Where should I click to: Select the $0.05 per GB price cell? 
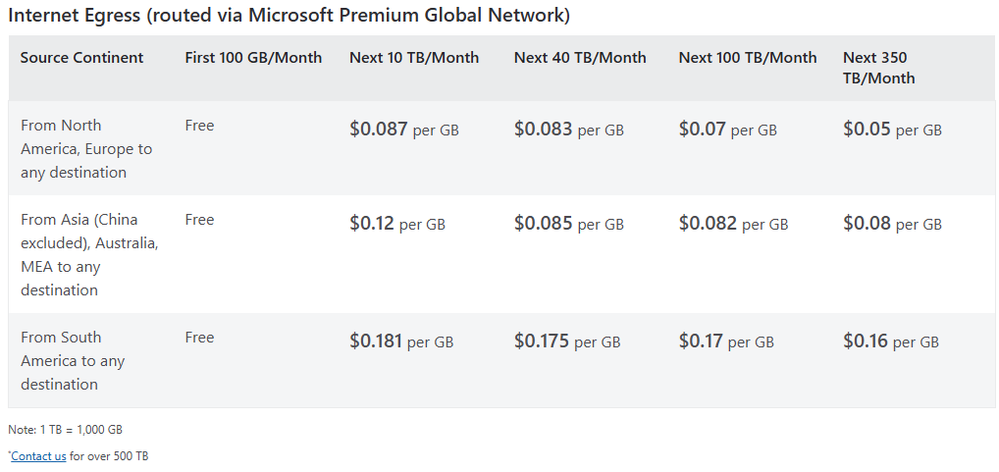click(x=892, y=129)
